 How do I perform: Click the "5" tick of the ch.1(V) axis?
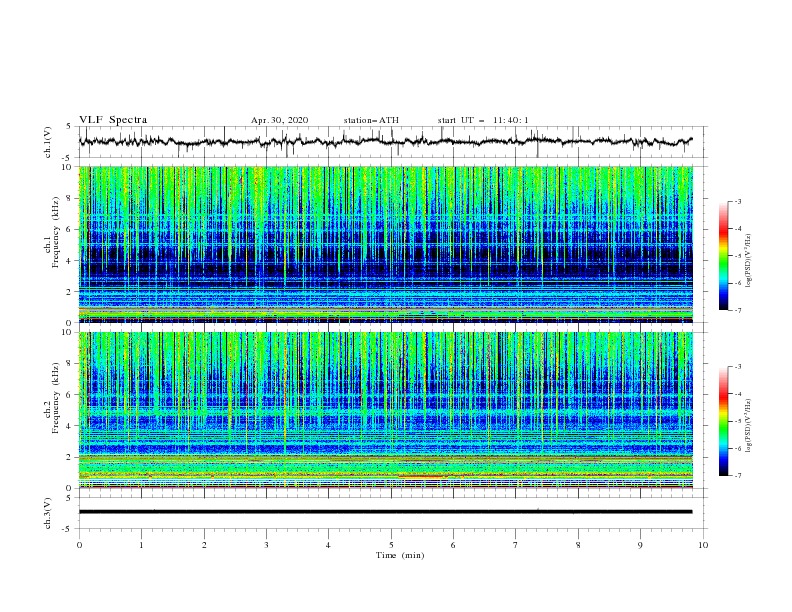[x=69, y=126]
